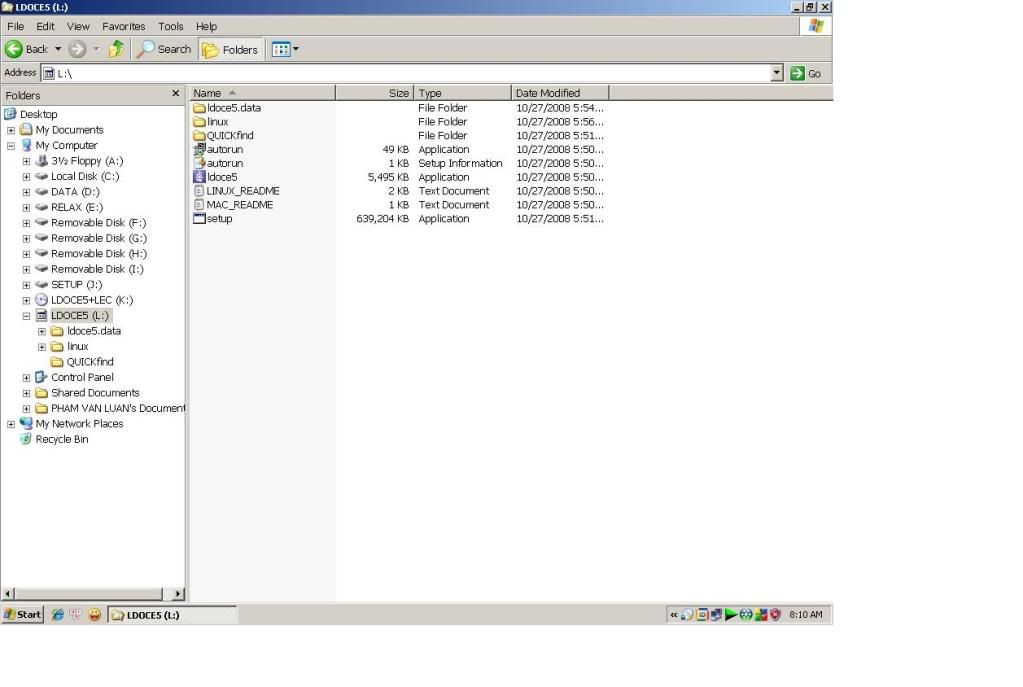Expand the Control Panel node
This screenshot has height=687, width=1023.
[x=26, y=378]
